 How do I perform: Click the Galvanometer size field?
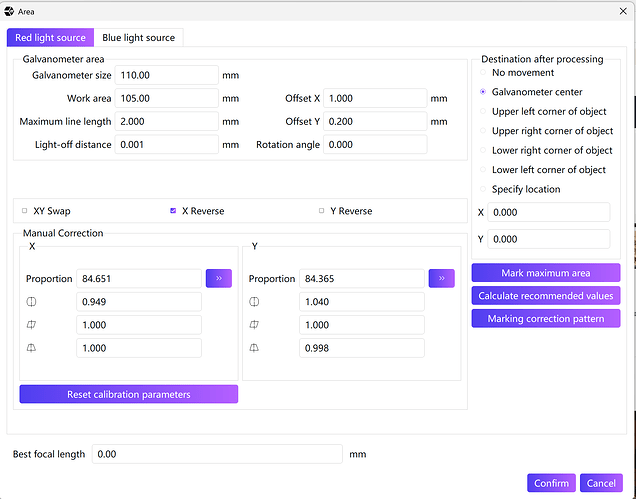click(x=167, y=75)
